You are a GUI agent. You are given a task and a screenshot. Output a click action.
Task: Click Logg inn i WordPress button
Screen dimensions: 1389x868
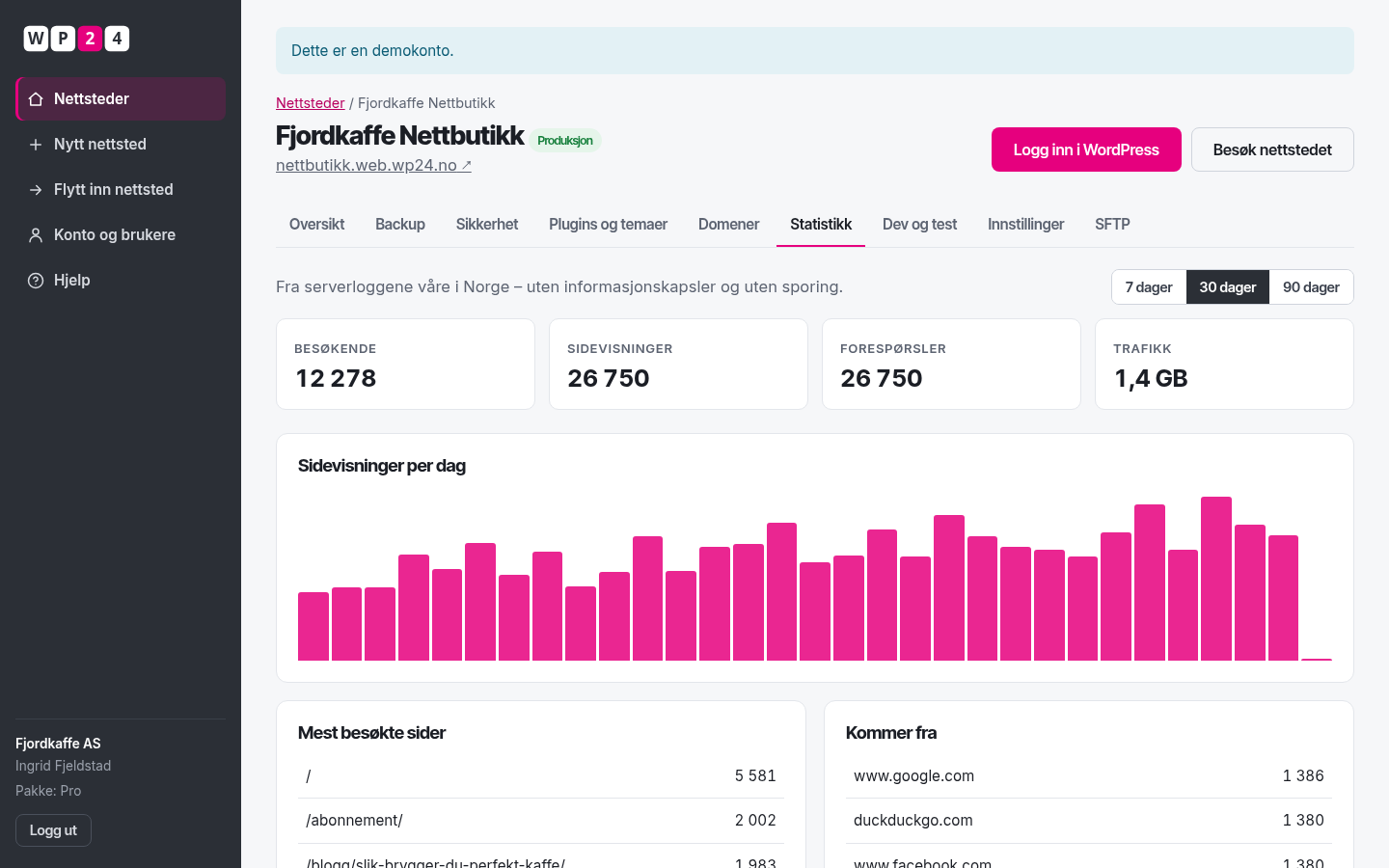pyautogui.click(x=1086, y=149)
